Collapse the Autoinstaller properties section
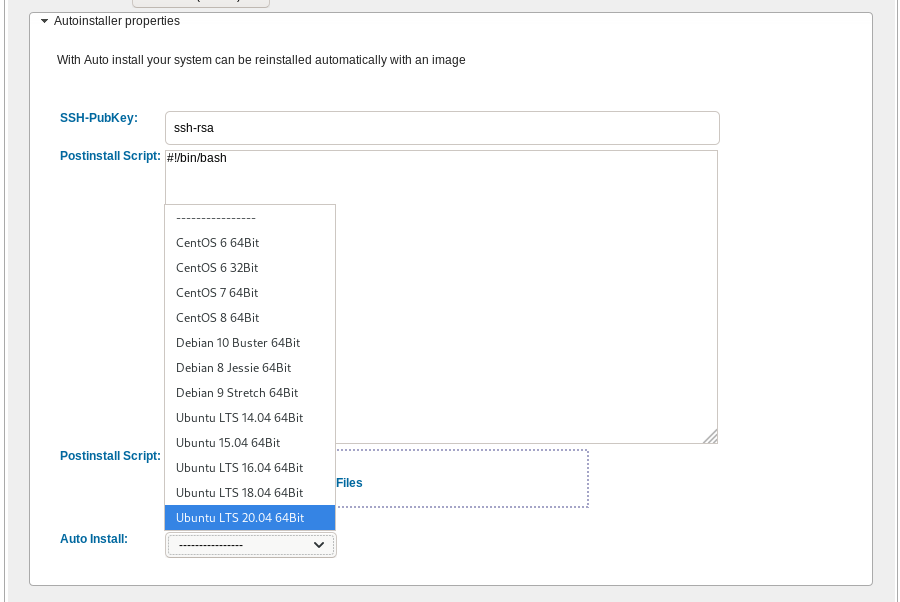900x602 pixels. [45, 21]
